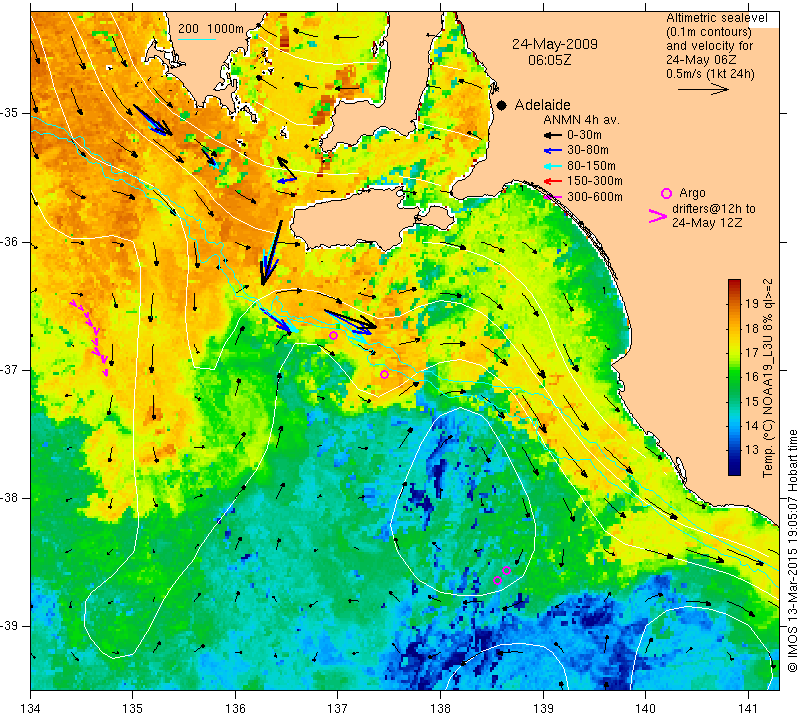Click the '135' longitude axis label
Image resolution: width=800 pixels, height=720 pixels.
[x=133, y=708]
